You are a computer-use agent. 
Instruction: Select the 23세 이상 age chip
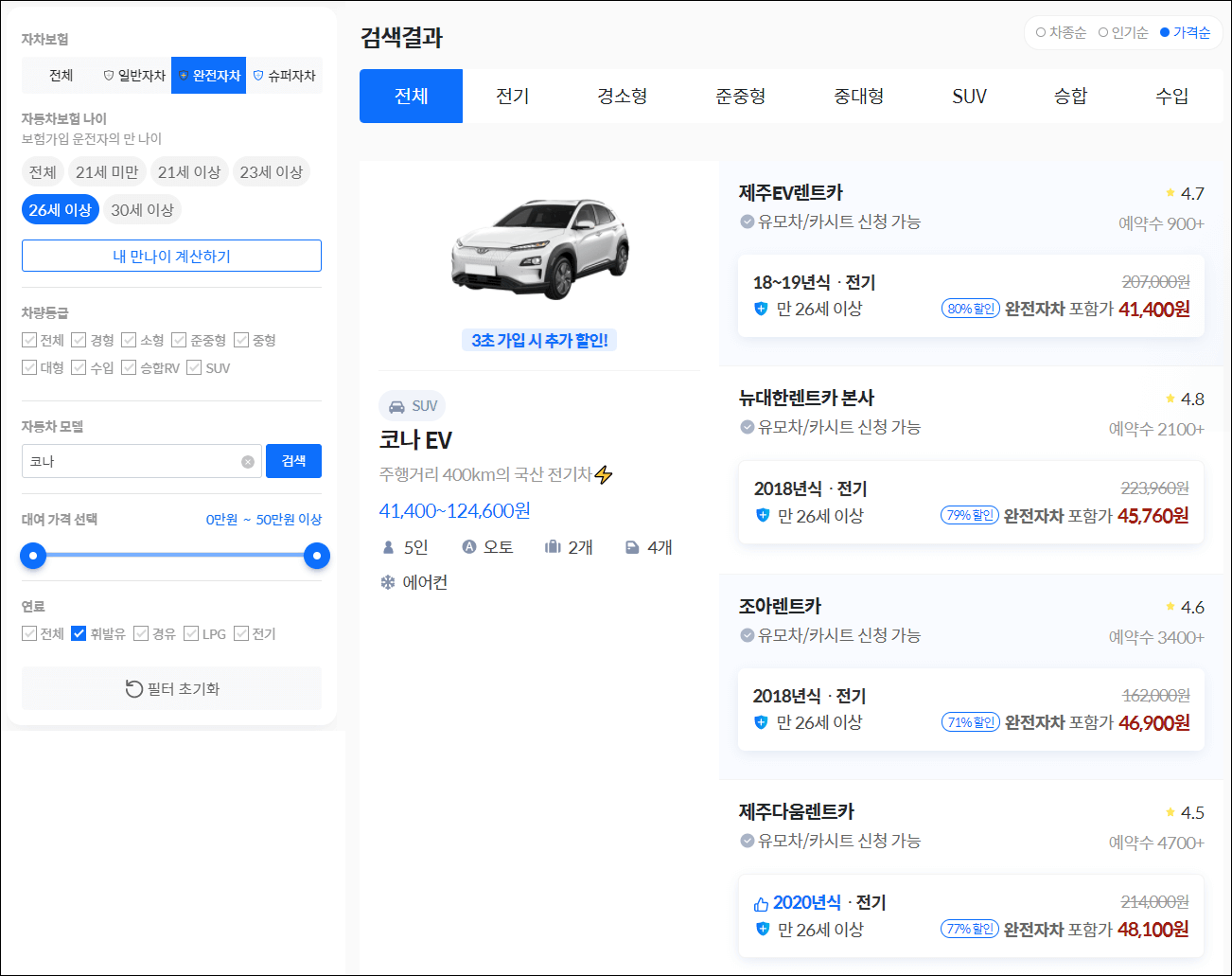coord(272,172)
